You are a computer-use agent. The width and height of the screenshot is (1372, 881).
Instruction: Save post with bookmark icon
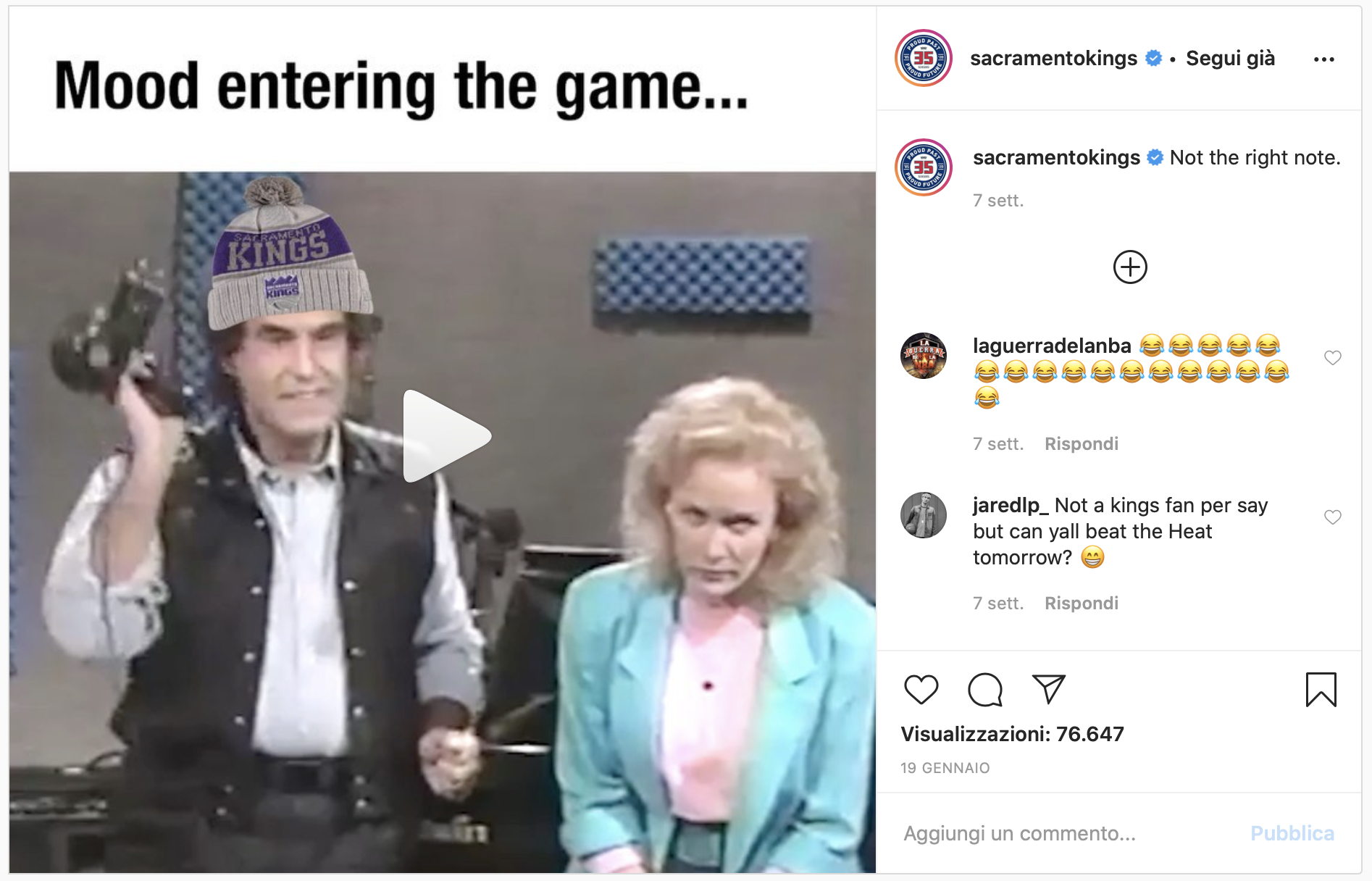point(1321,689)
